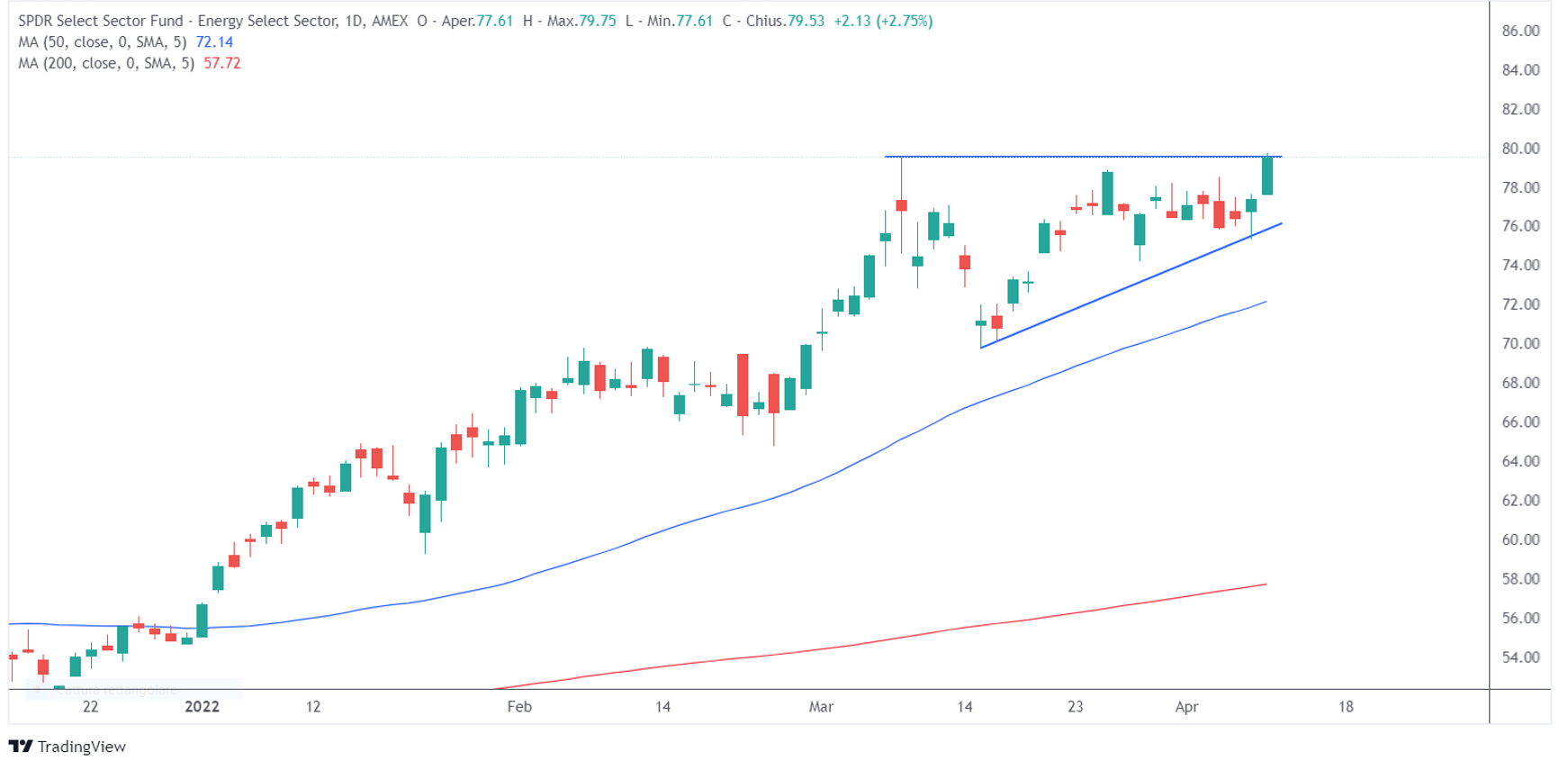
Task: Click the Apr date axis label
Action: coord(1186,706)
